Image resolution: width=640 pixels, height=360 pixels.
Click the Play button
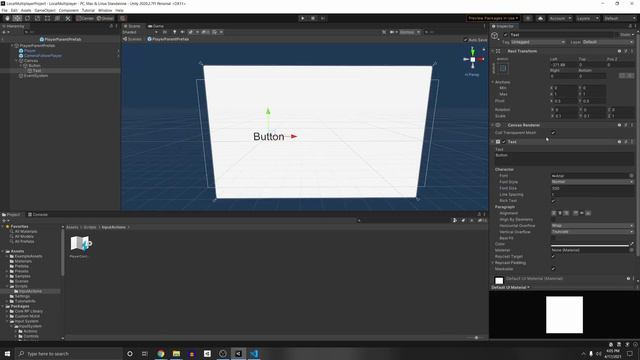[x=302, y=18]
